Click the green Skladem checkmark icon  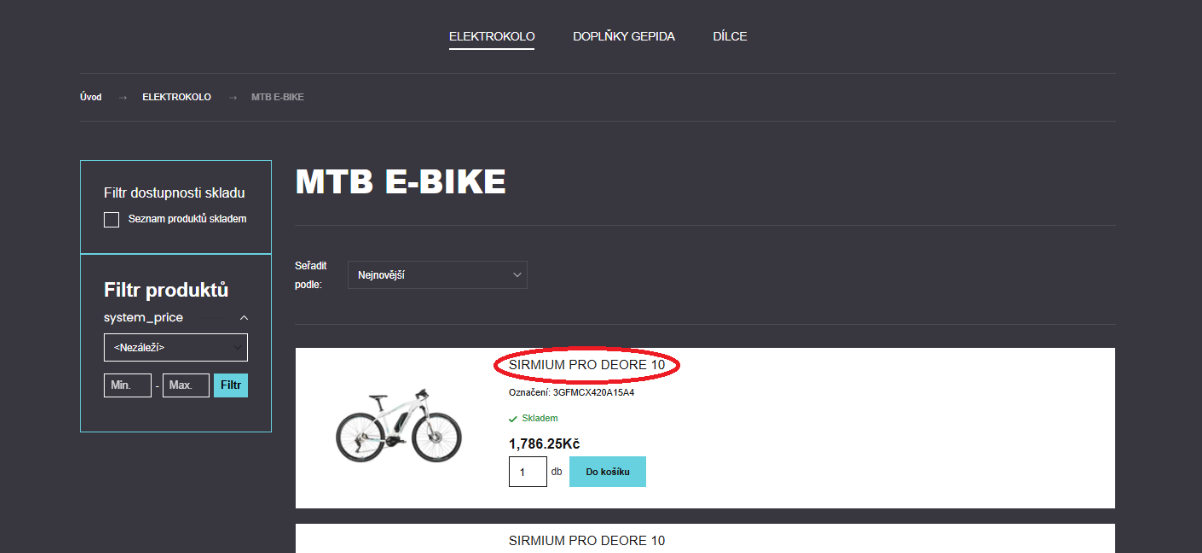[513, 419]
